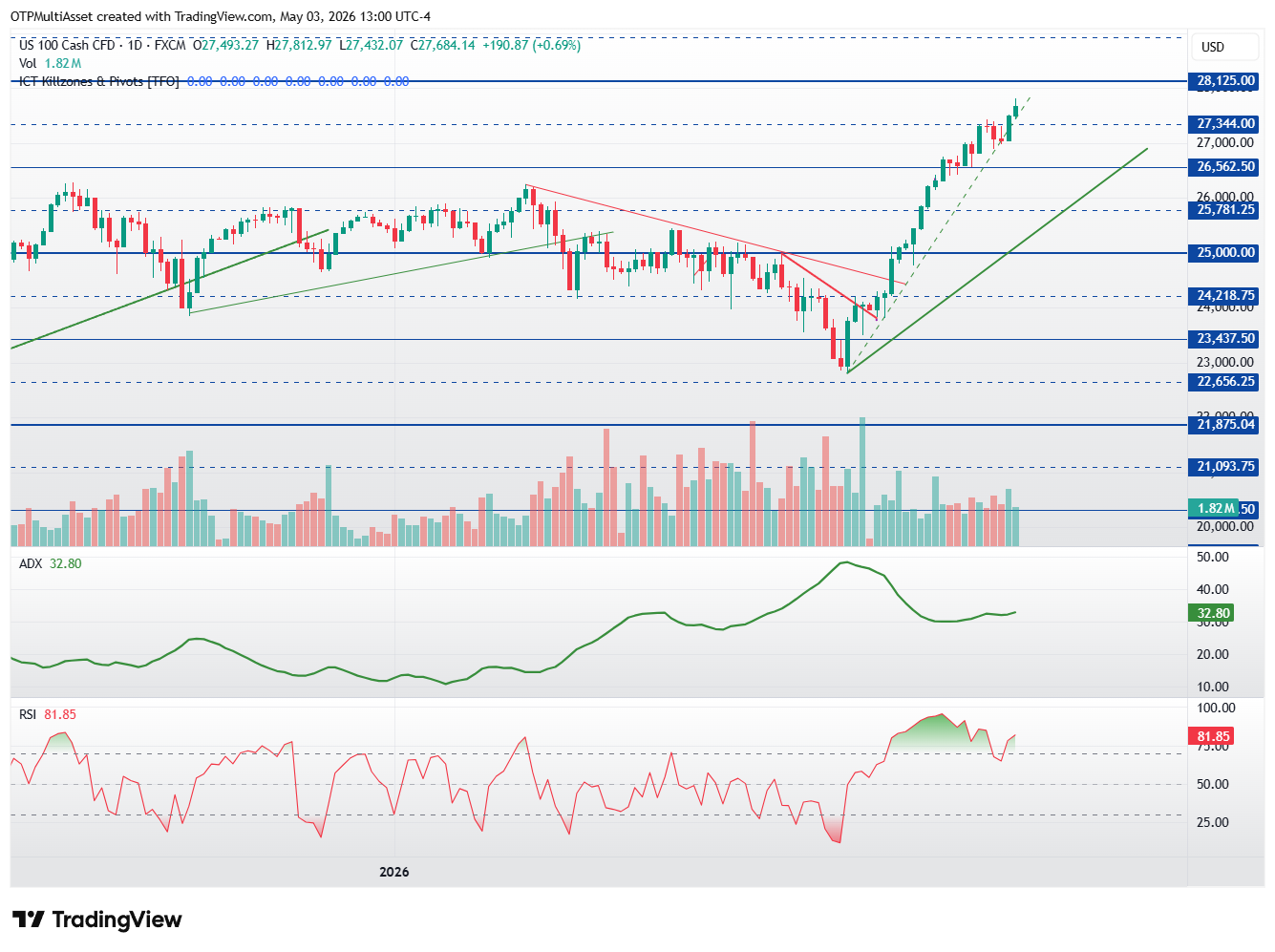Viewport: 1275px width, 952px height.
Task: Click the 23,437.50 price level label
Action: [1222, 339]
